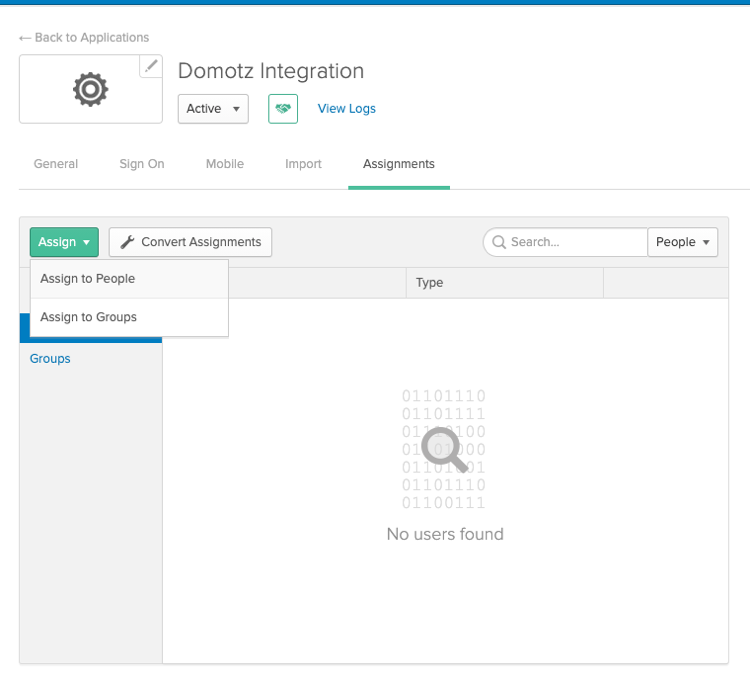Viewport: 750px width, 687px height.
Task: Collapse the green Assign dropdown
Action: 64,242
